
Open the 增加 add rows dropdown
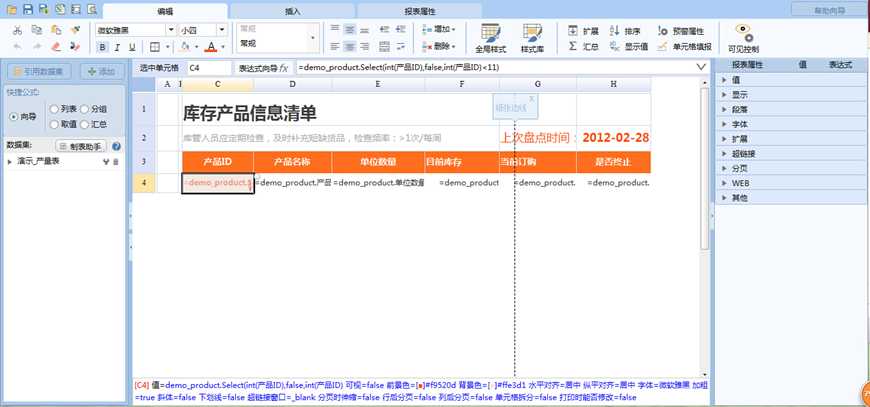click(x=438, y=29)
